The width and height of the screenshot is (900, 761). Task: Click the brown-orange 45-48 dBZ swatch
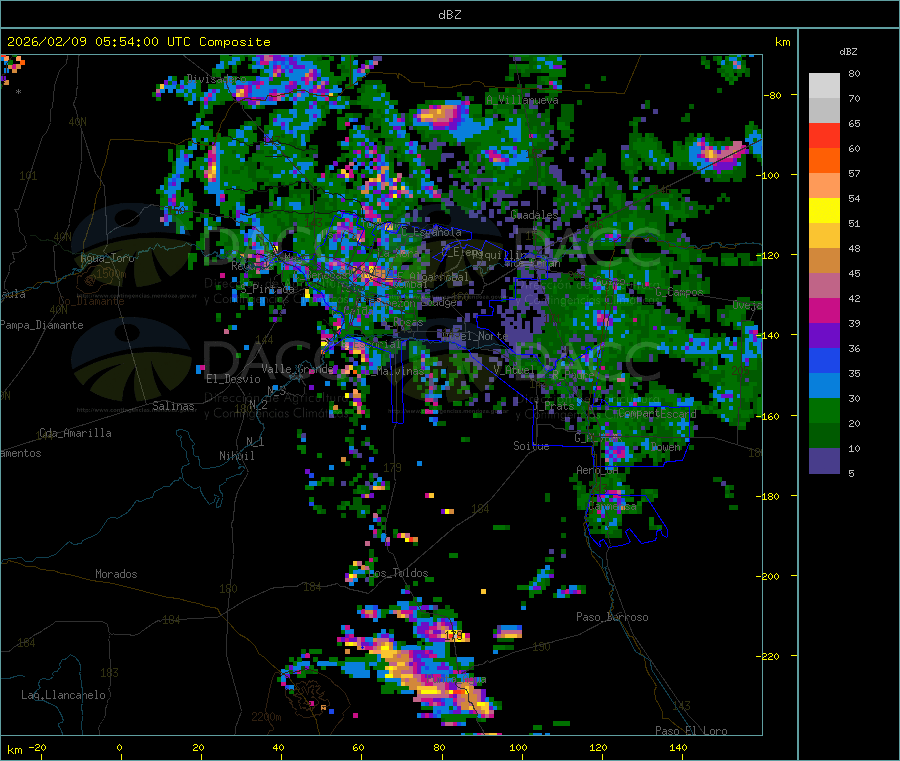tap(824, 261)
